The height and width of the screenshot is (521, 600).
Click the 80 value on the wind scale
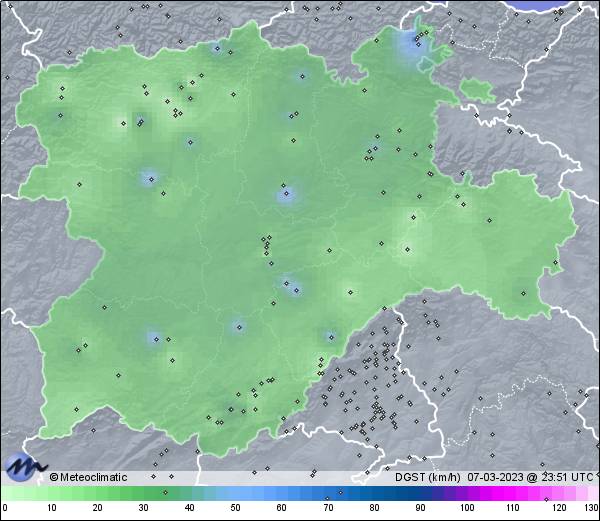(x=374, y=508)
